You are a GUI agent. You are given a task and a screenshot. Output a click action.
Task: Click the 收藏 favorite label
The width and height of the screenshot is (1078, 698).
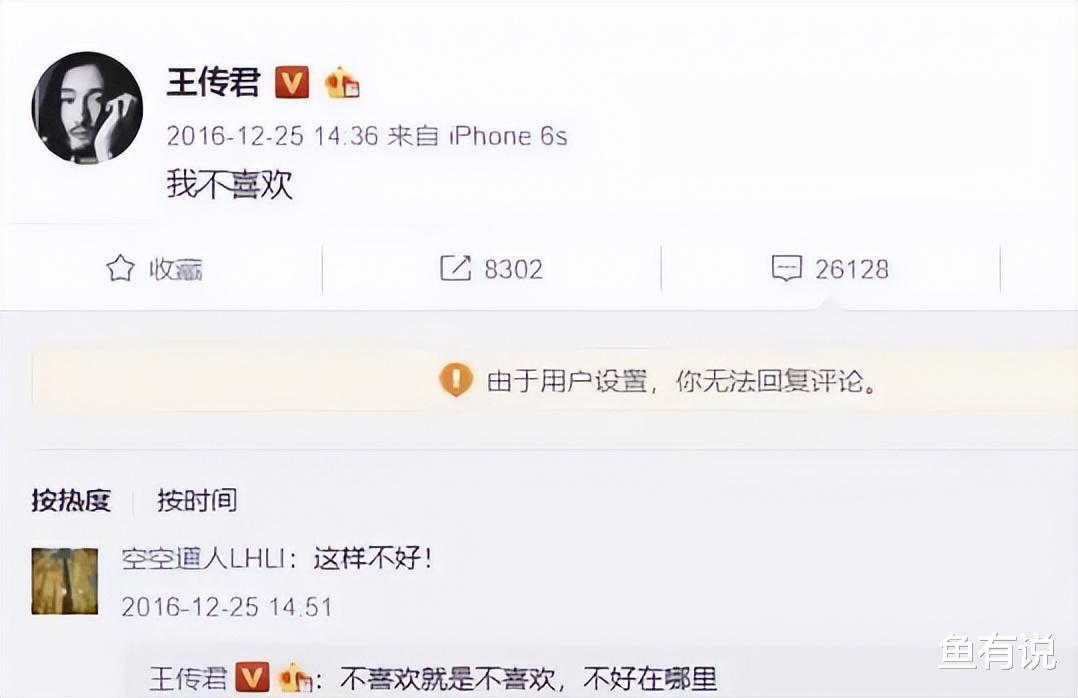pyautogui.click(x=176, y=269)
